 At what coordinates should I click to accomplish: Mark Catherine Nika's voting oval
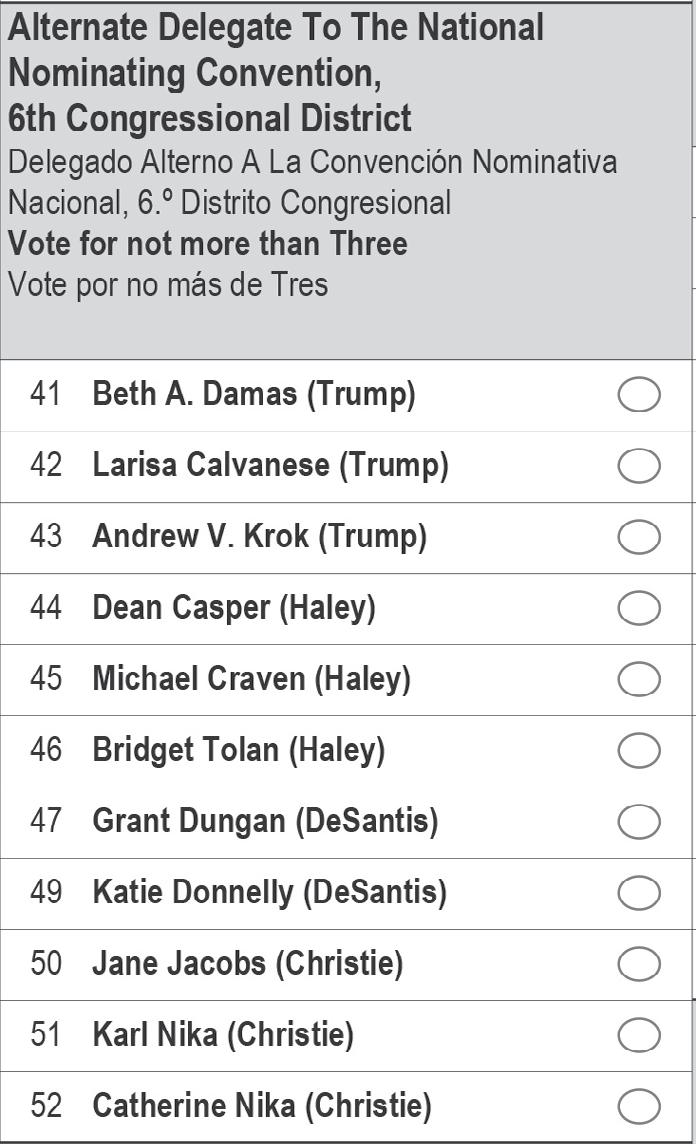click(x=639, y=1106)
